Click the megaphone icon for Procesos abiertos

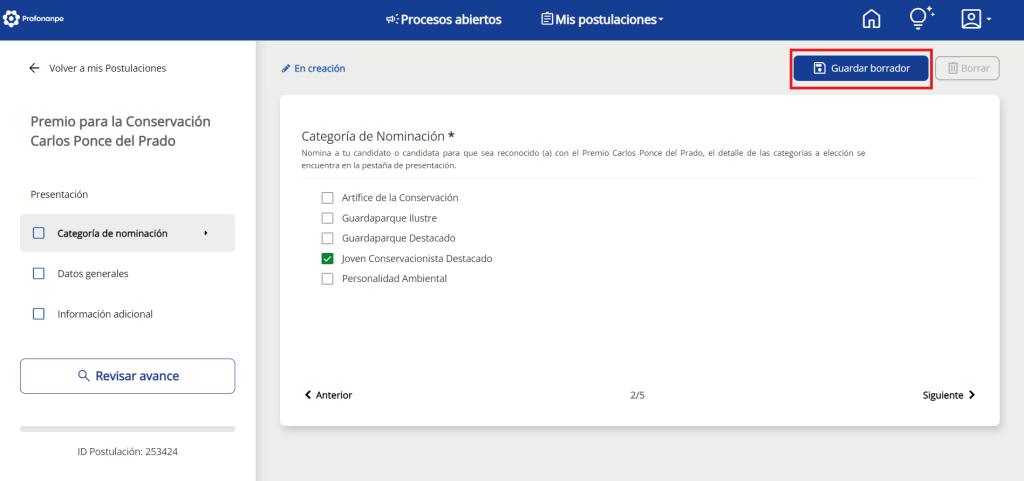(392, 20)
